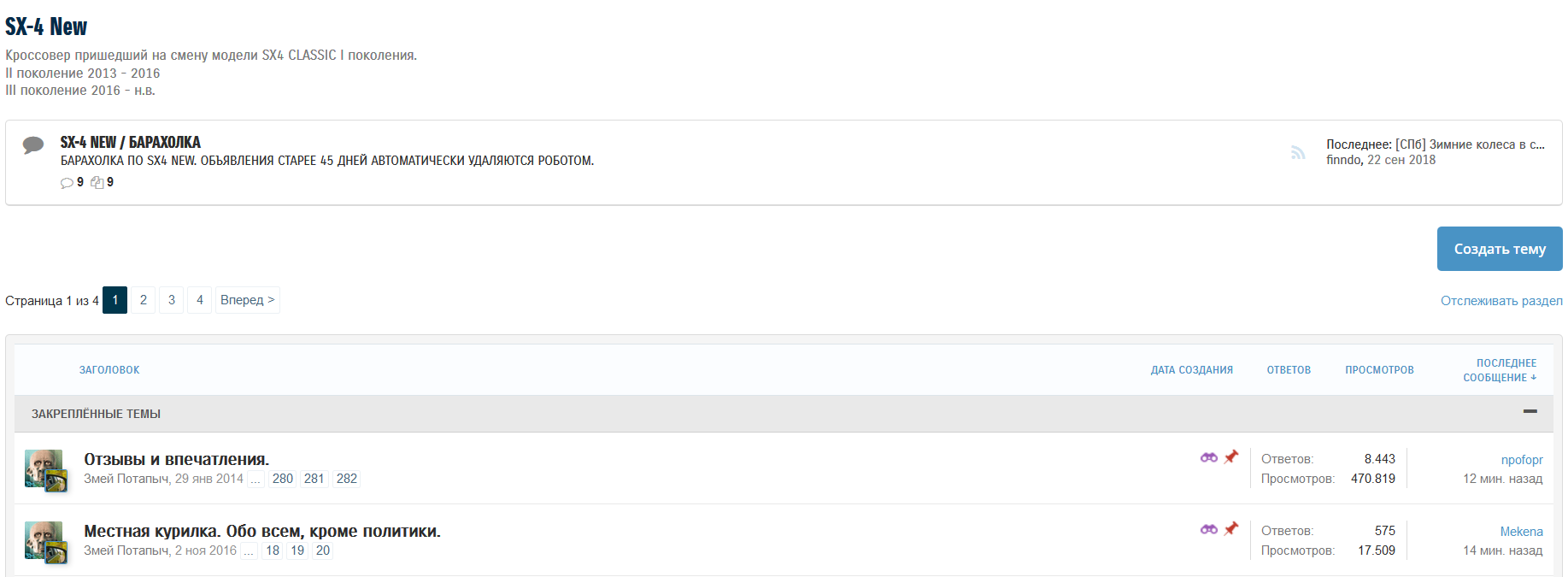This screenshot has width=1568, height=577.
Task: Click the Вперед > next page button
Action: 247,300
